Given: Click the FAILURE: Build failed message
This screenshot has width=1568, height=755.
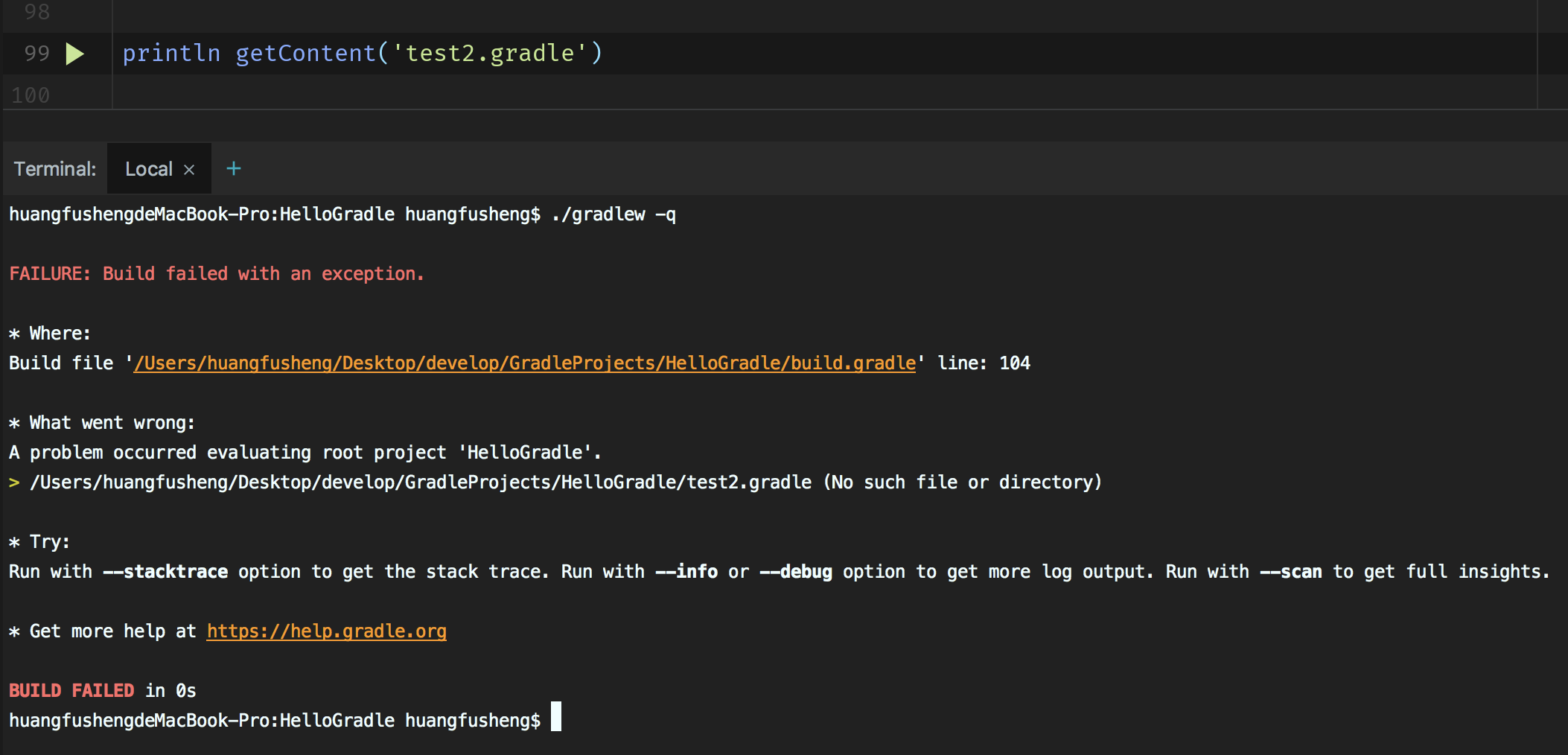Looking at the screenshot, I should pos(217,274).
